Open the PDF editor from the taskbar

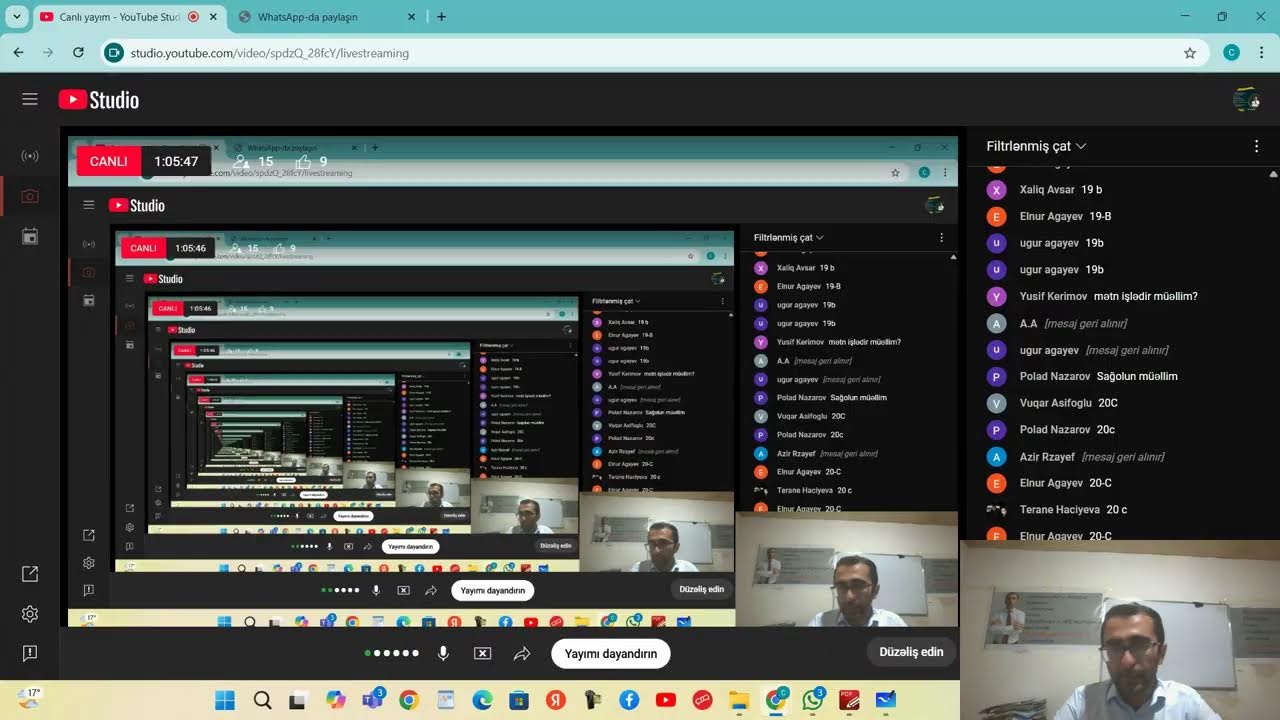849,700
